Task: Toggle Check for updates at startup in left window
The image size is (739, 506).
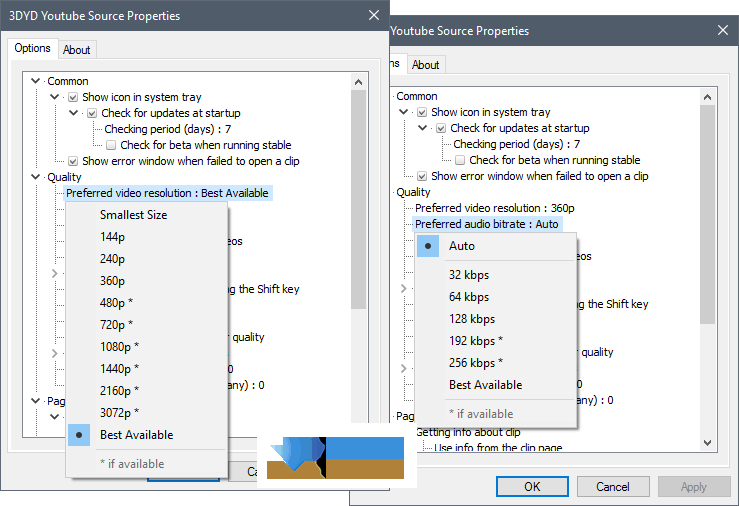Action: click(92, 114)
